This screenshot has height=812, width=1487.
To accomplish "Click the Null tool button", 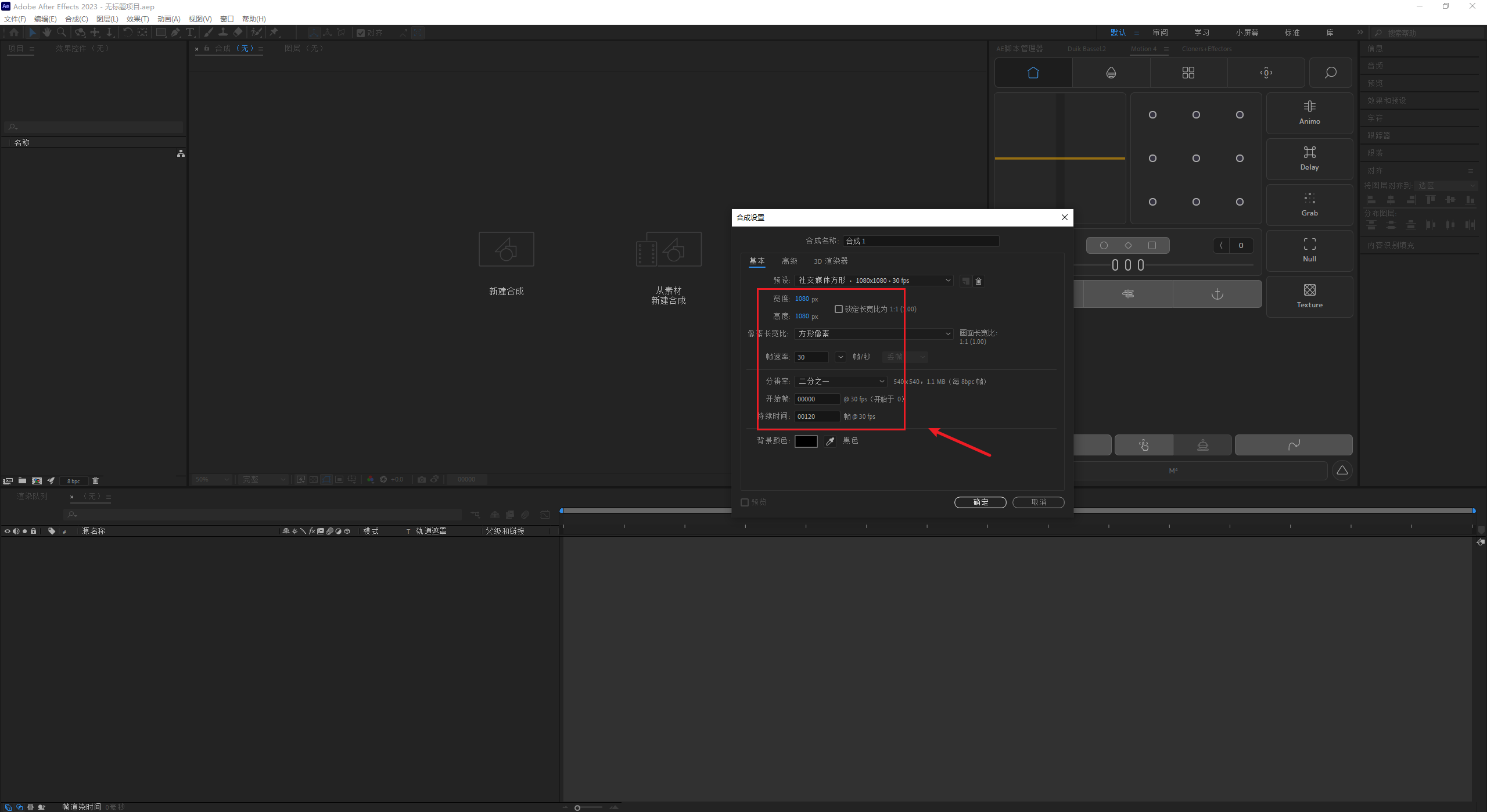I will 1309,250.
